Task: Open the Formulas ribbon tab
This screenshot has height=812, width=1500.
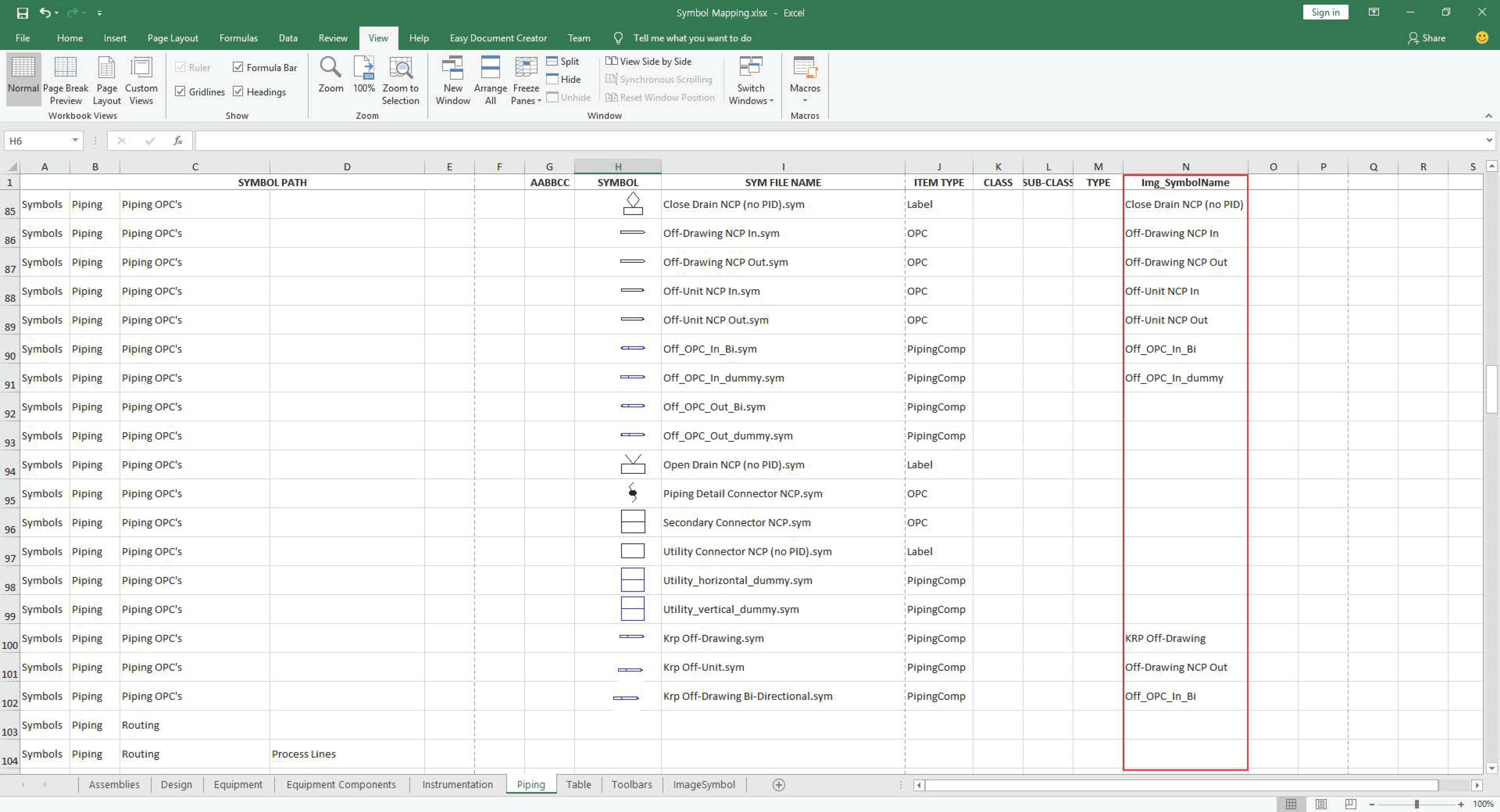Action: tap(238, 38)
